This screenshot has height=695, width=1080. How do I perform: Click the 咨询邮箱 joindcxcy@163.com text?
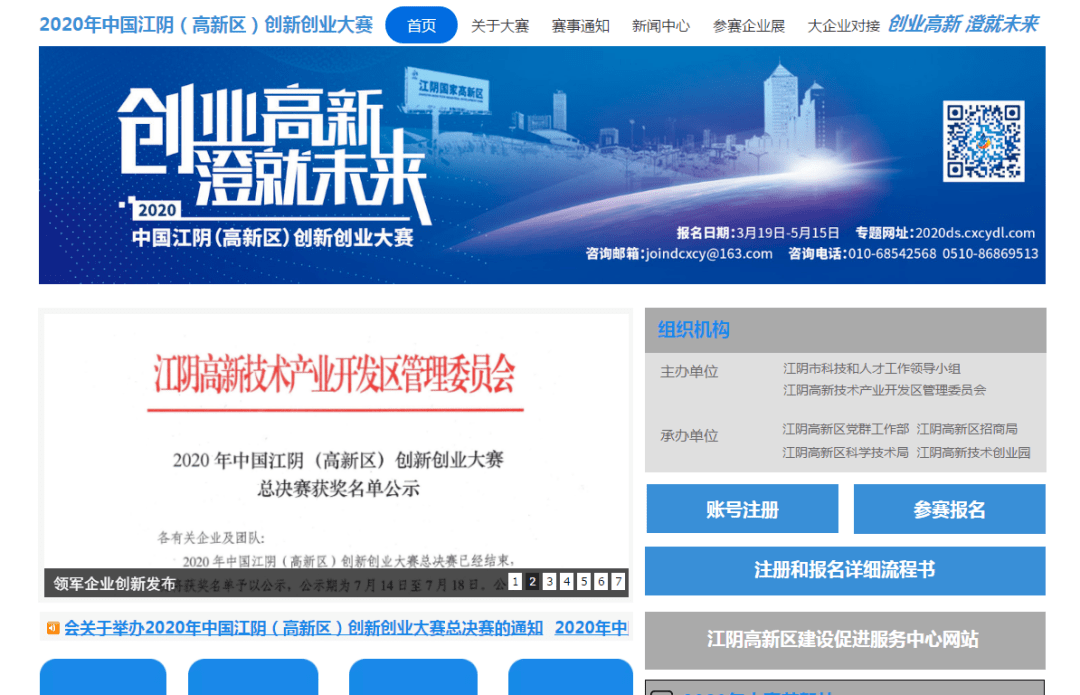click(679, 253)
